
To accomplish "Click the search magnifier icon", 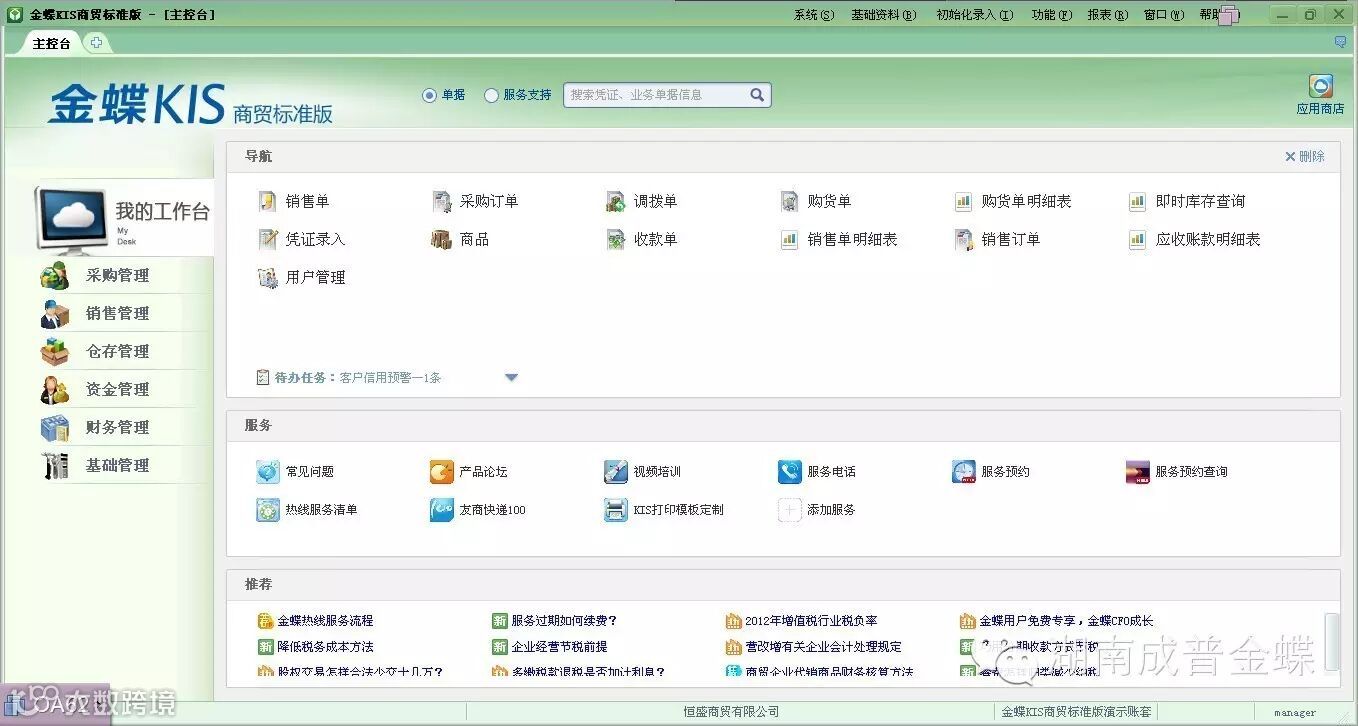I will click(x=757, y=95).
